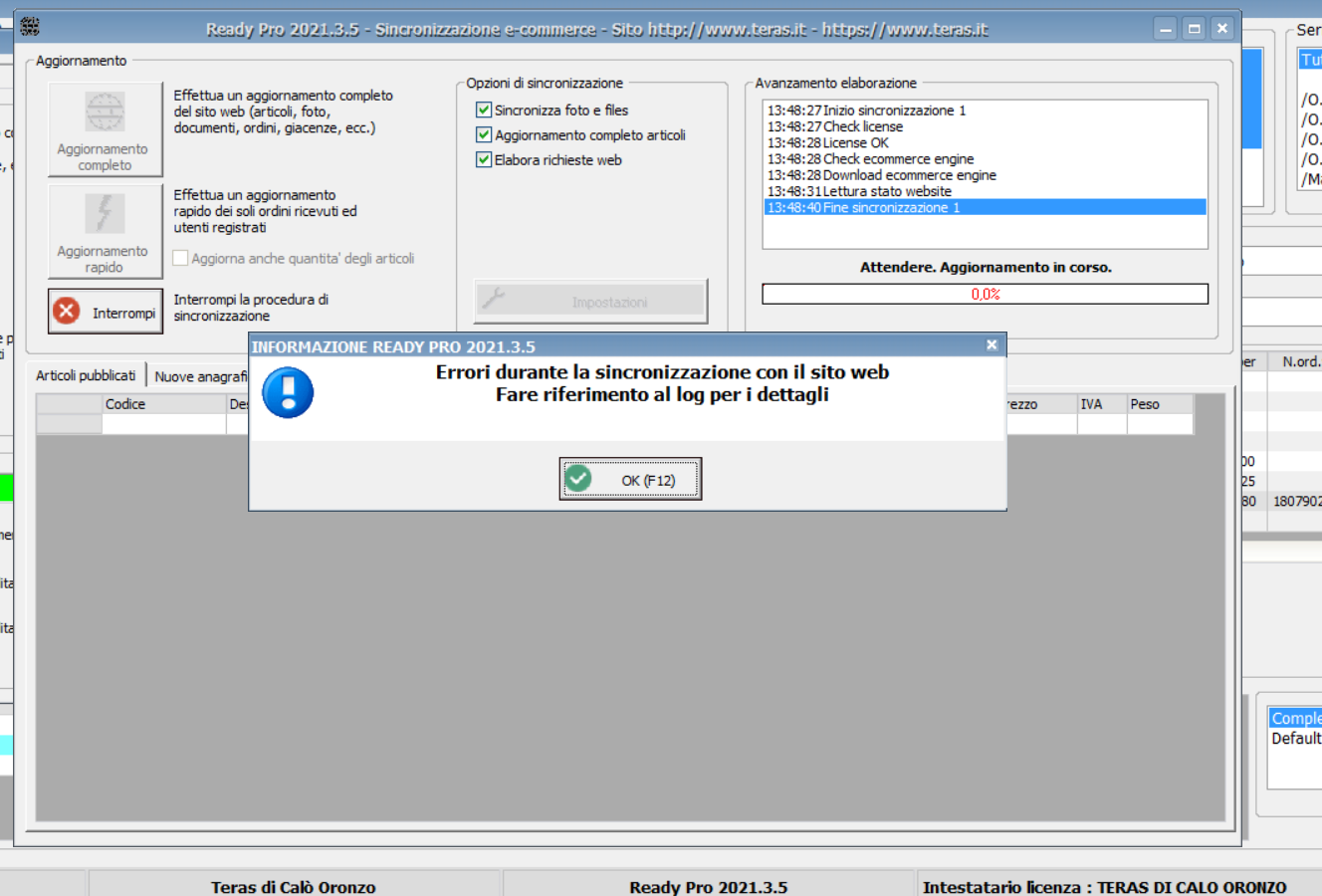Click the Aggiornamento completo button
This screenshot has height=896, width=1322.
point(106,129)
